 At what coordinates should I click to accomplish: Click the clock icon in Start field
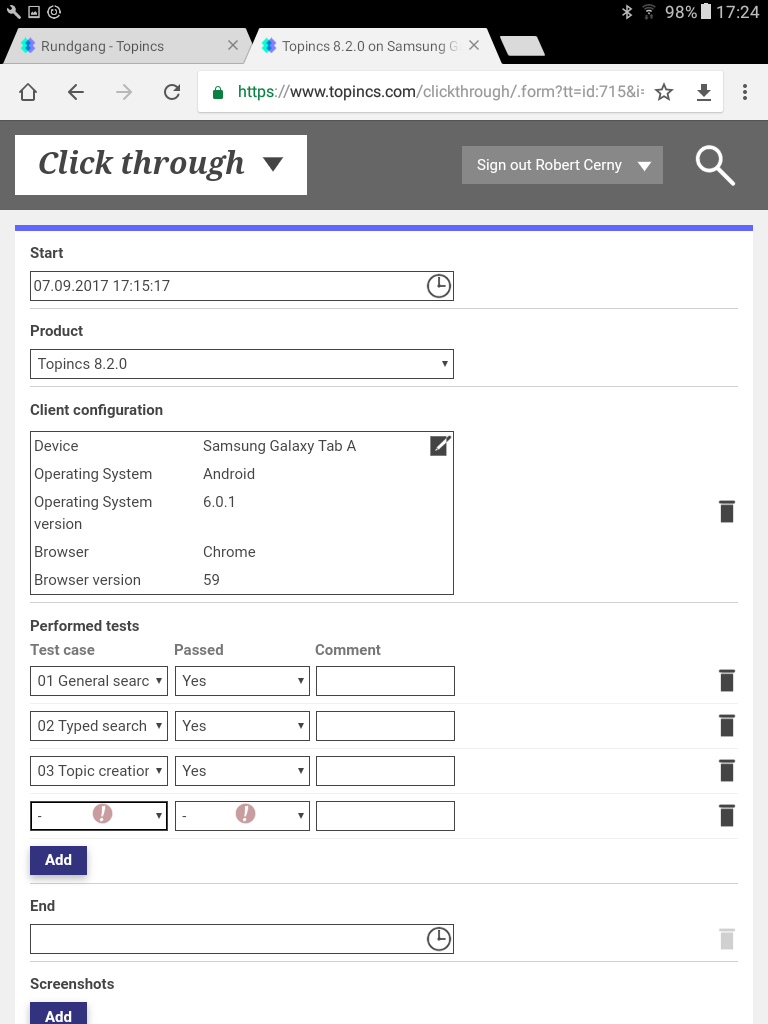[438, 286]
